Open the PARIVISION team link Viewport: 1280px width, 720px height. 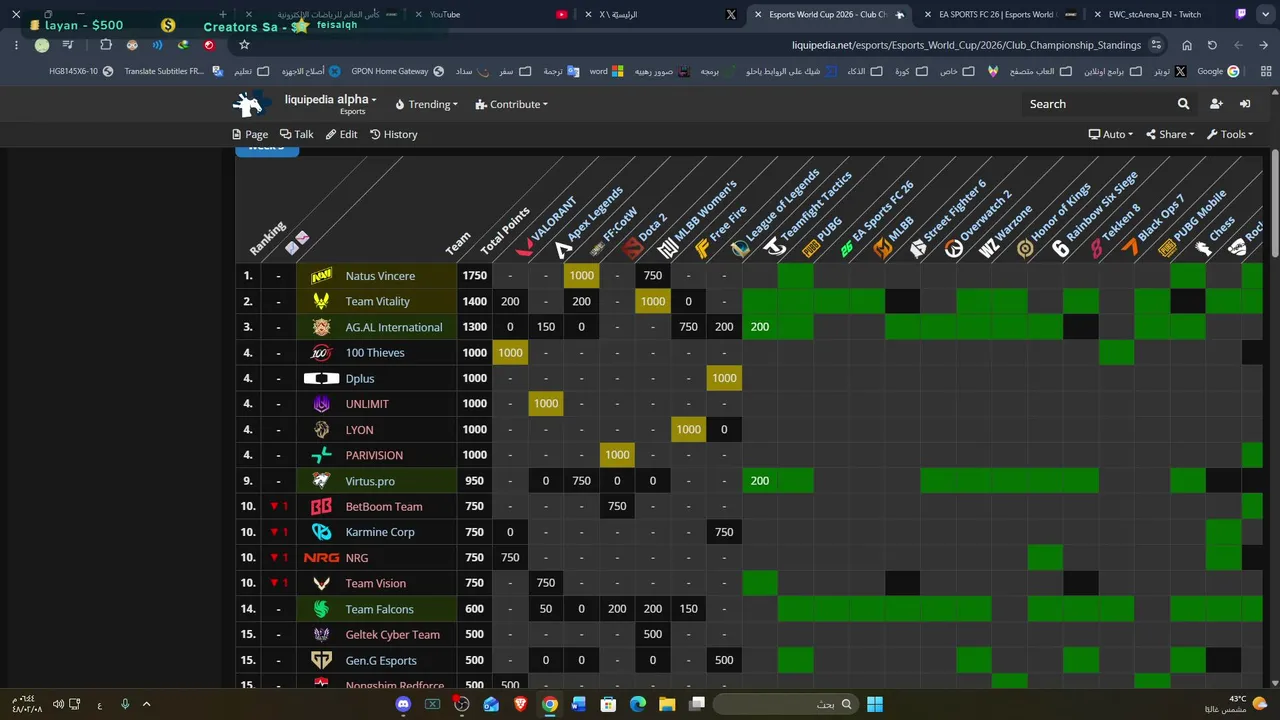[x=374, y=455]
